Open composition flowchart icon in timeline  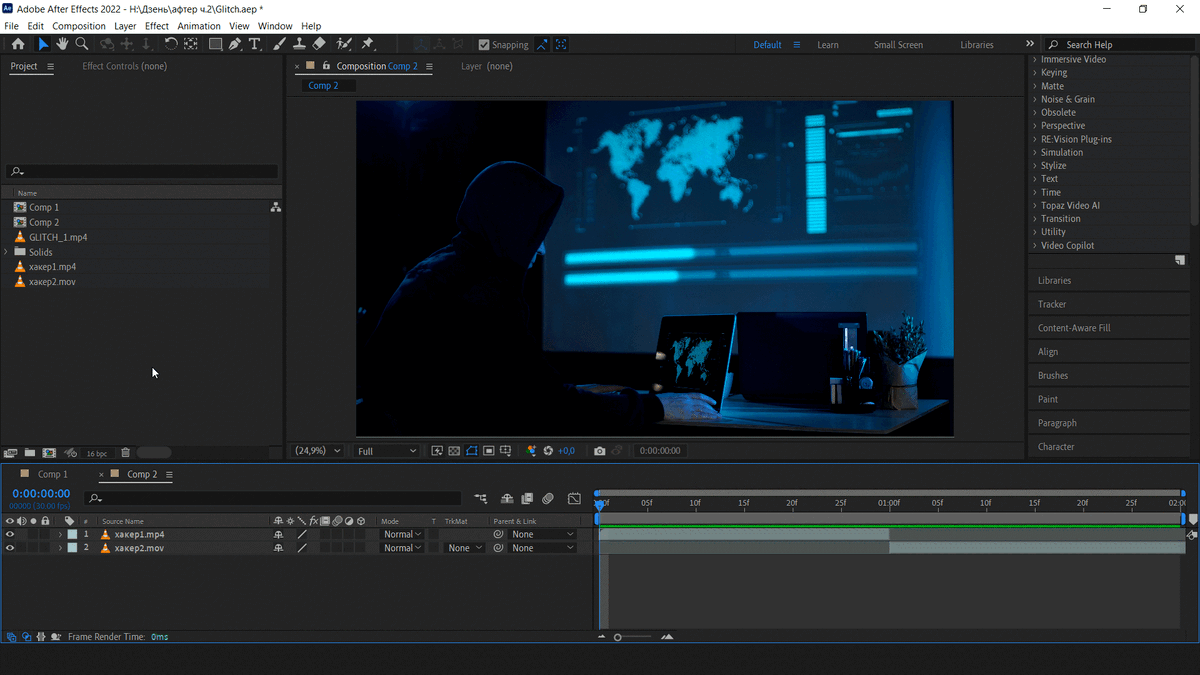[481, 498]
